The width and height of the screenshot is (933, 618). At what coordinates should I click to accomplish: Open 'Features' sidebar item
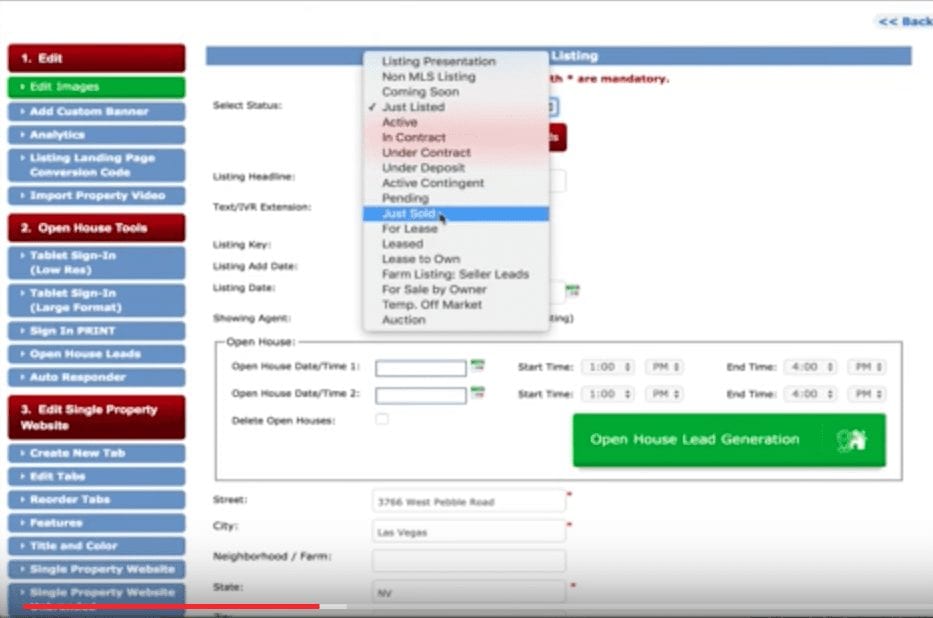tap(96, 523)
